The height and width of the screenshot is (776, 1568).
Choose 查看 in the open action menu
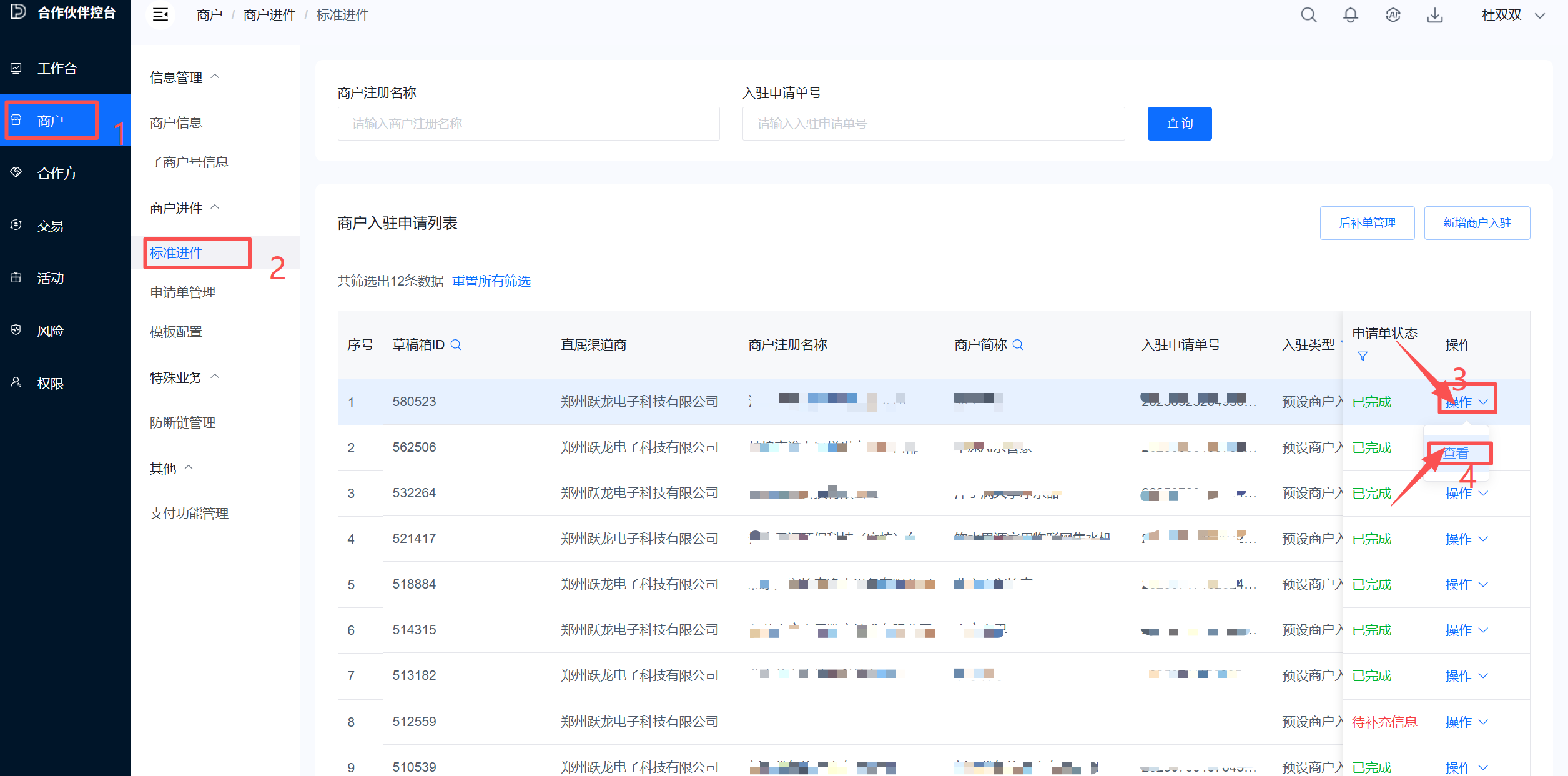(1456, 453)
